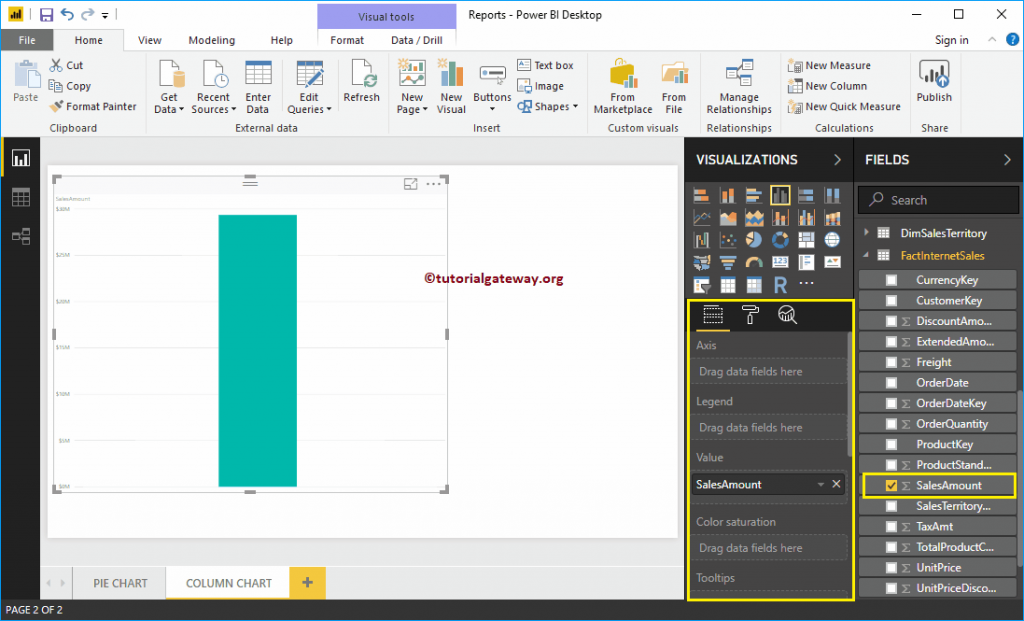This screenshot has width=1024, height=621.
Task: Expand the DimSalesTerritory table
Action: tap(867, 232)
